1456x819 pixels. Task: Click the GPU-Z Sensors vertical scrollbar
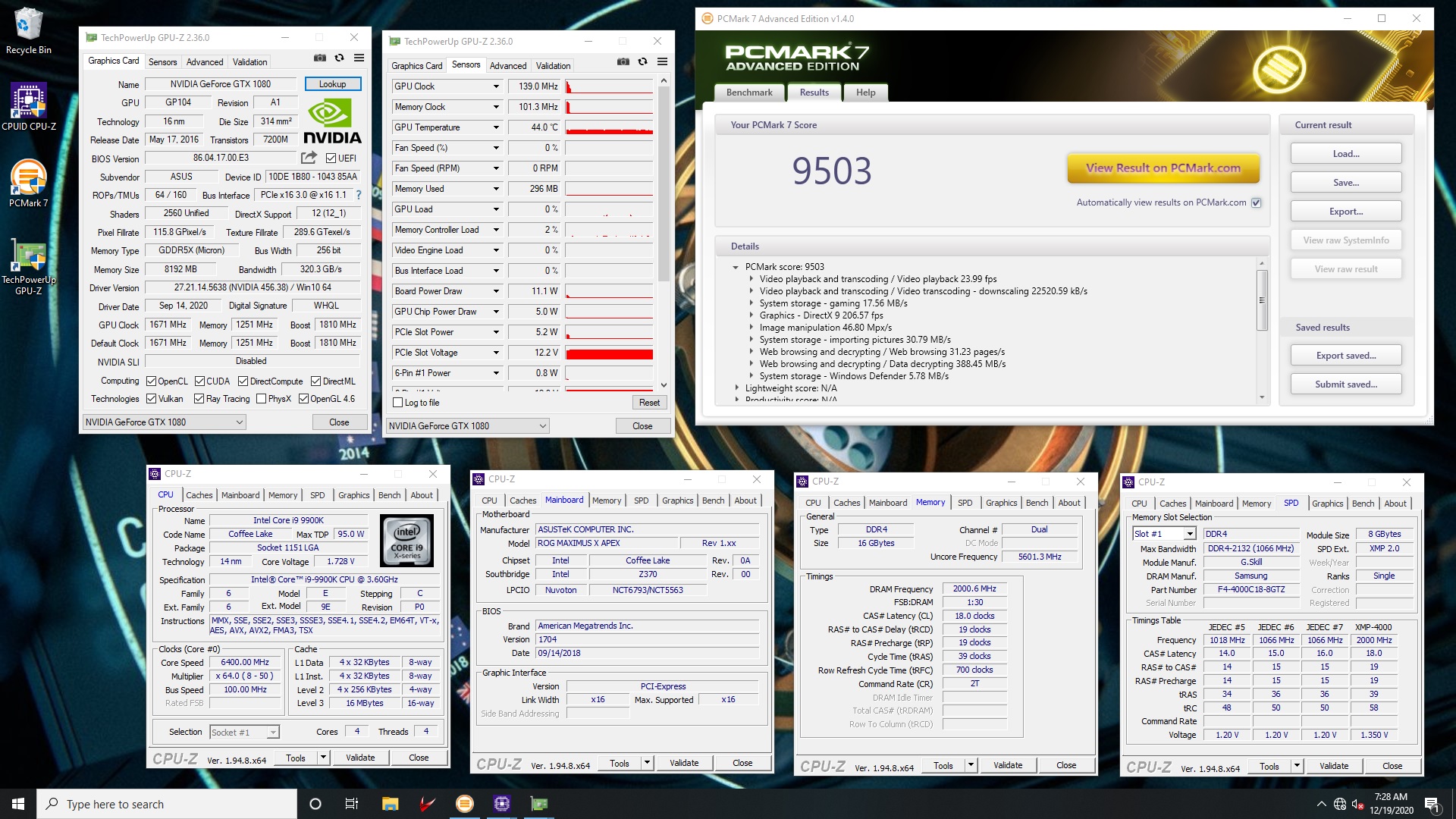coord(664,182)
